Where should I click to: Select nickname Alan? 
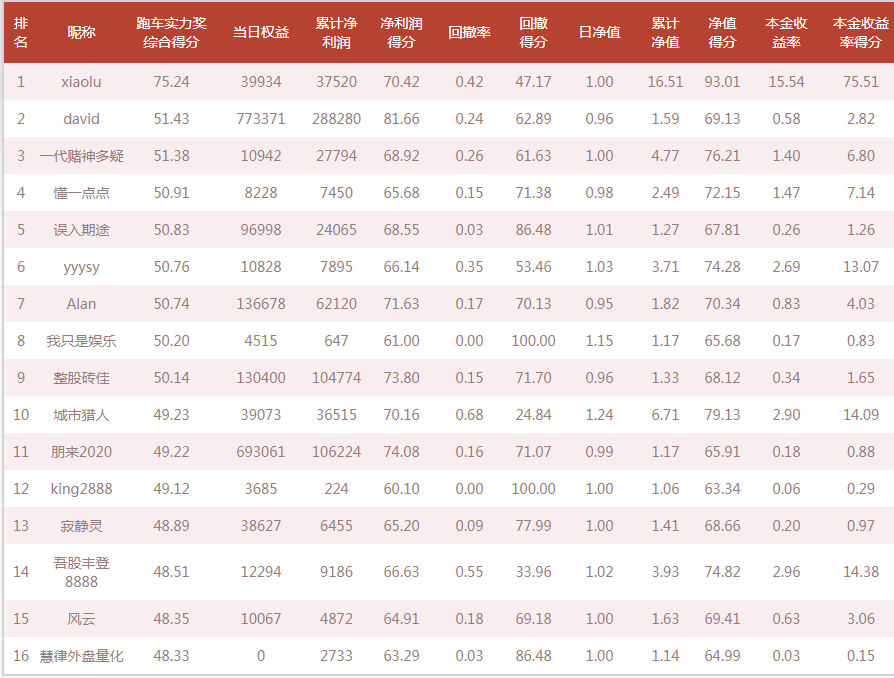coord(81,304)
